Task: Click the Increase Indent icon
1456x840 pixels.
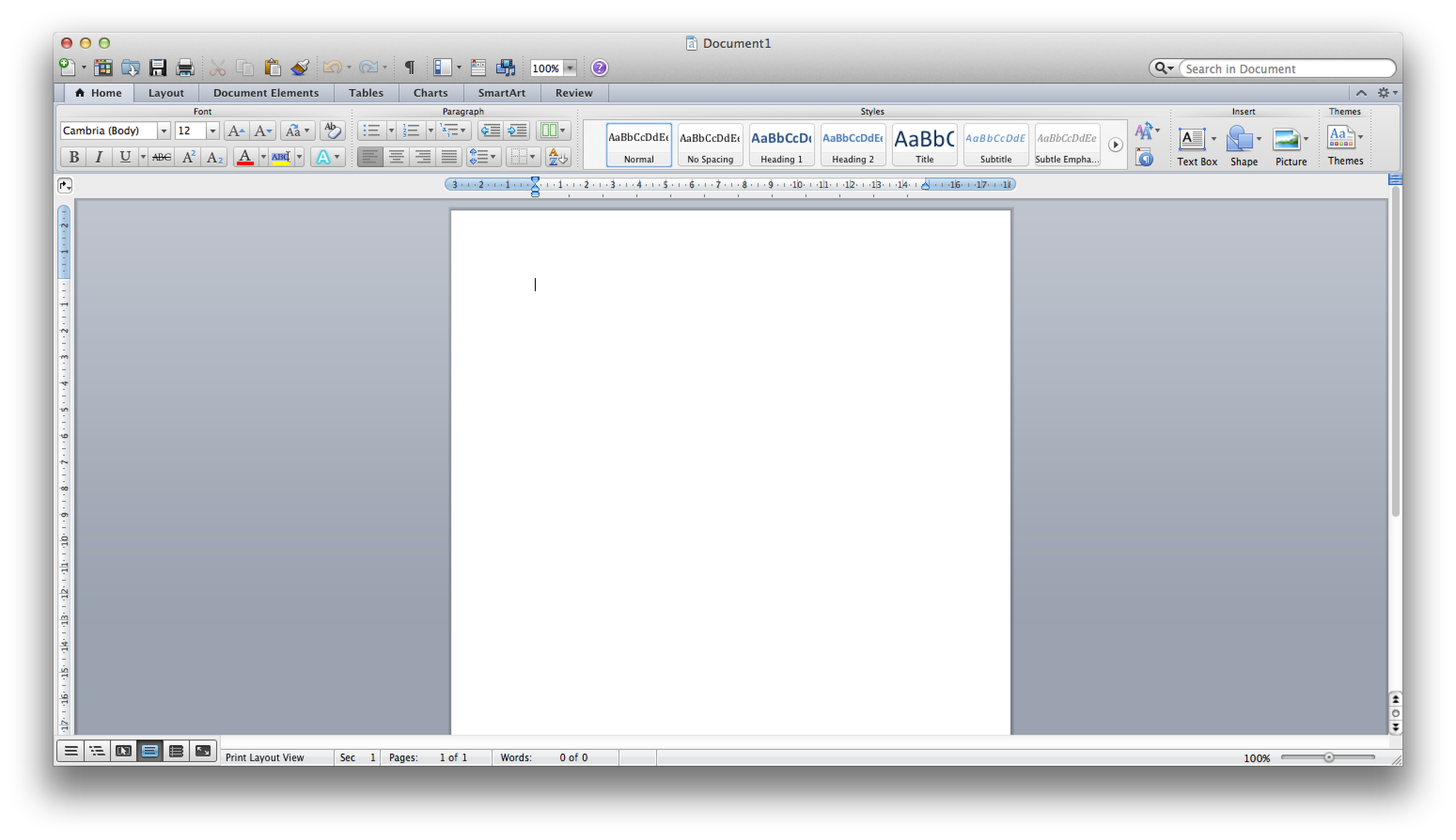Action: pos(517,131)
